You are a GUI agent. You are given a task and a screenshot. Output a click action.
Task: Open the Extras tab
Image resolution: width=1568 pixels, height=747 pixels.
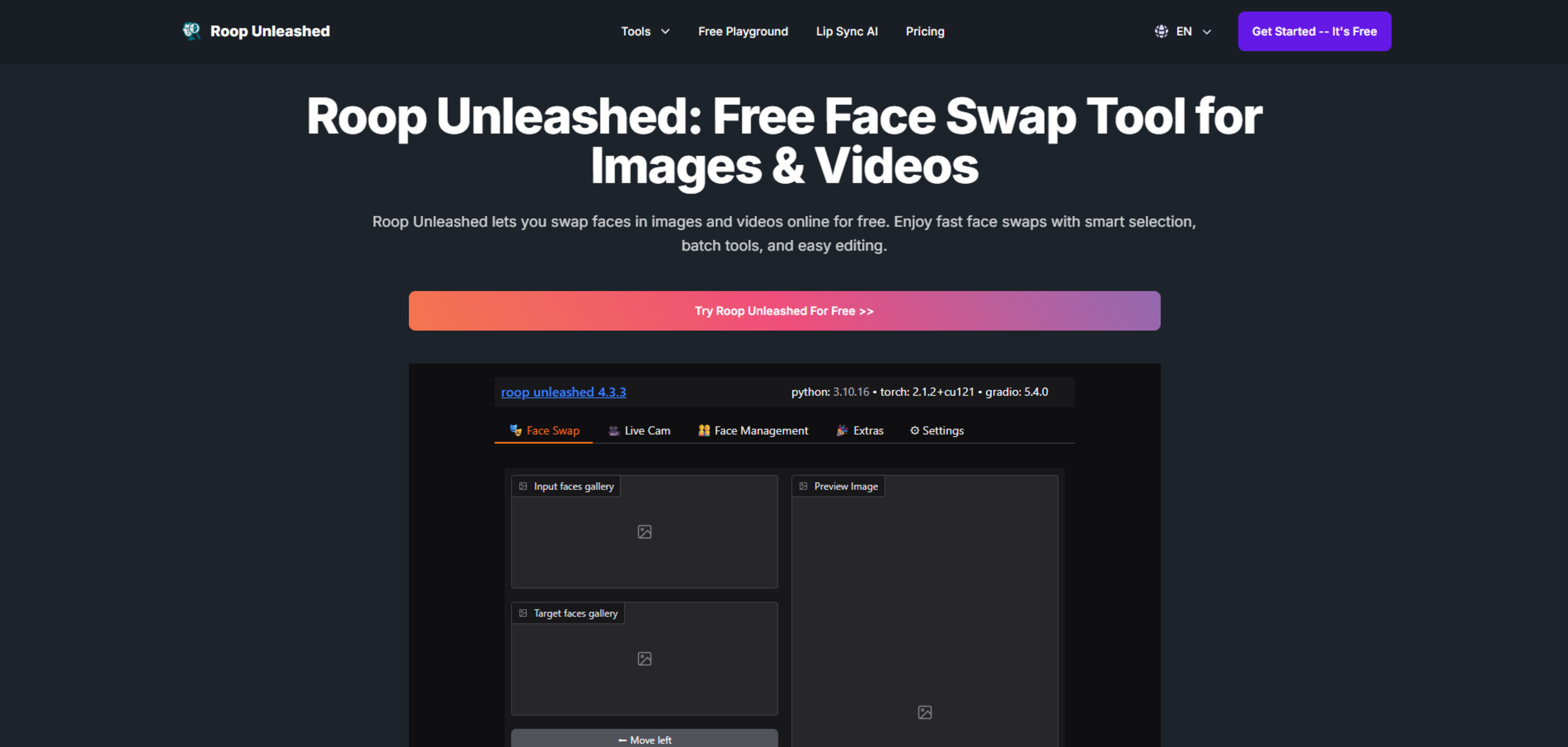pos(860,430)
